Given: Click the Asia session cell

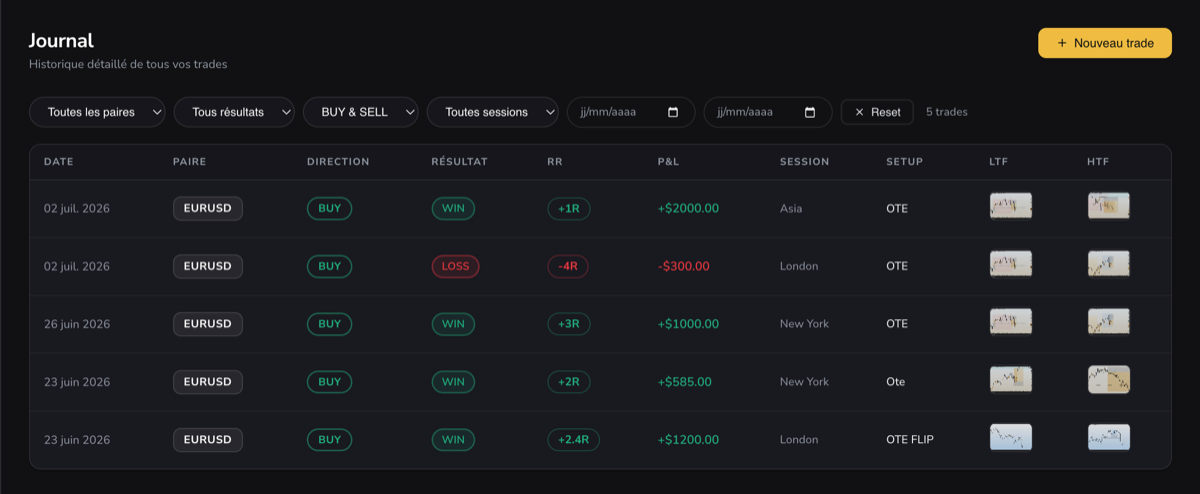Looking at the screenshot, I should tap(791, 209).
